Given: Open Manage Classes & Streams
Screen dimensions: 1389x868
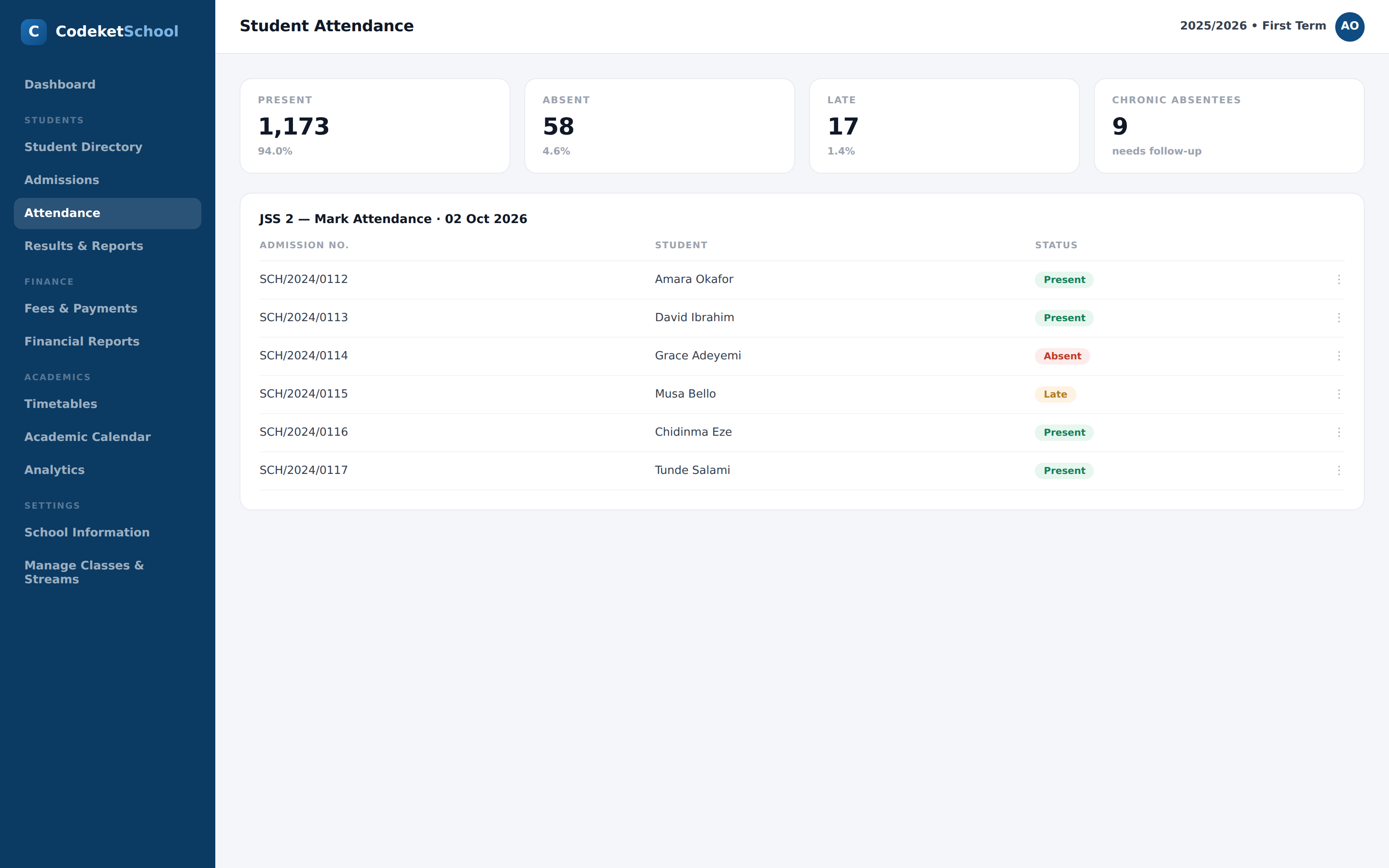Looking at the screenshot, I should pos(107,572).
